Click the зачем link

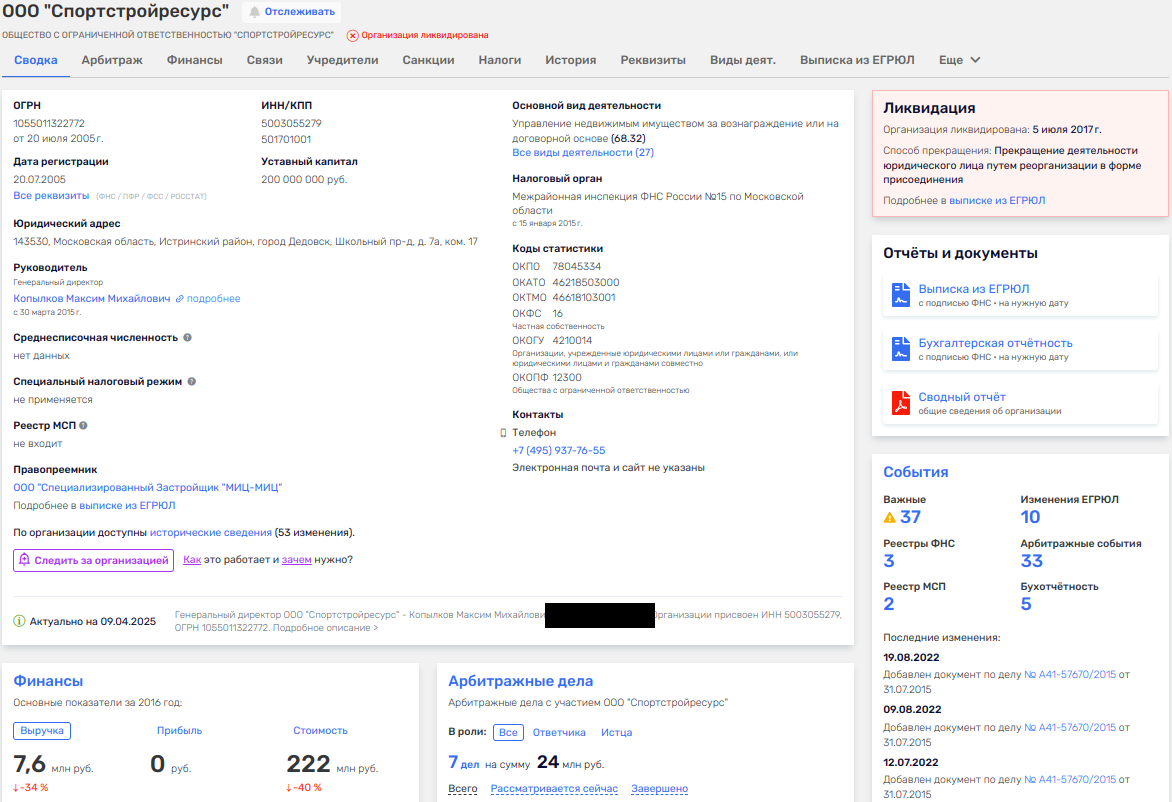pyautogui.click(x=296, y=560)
